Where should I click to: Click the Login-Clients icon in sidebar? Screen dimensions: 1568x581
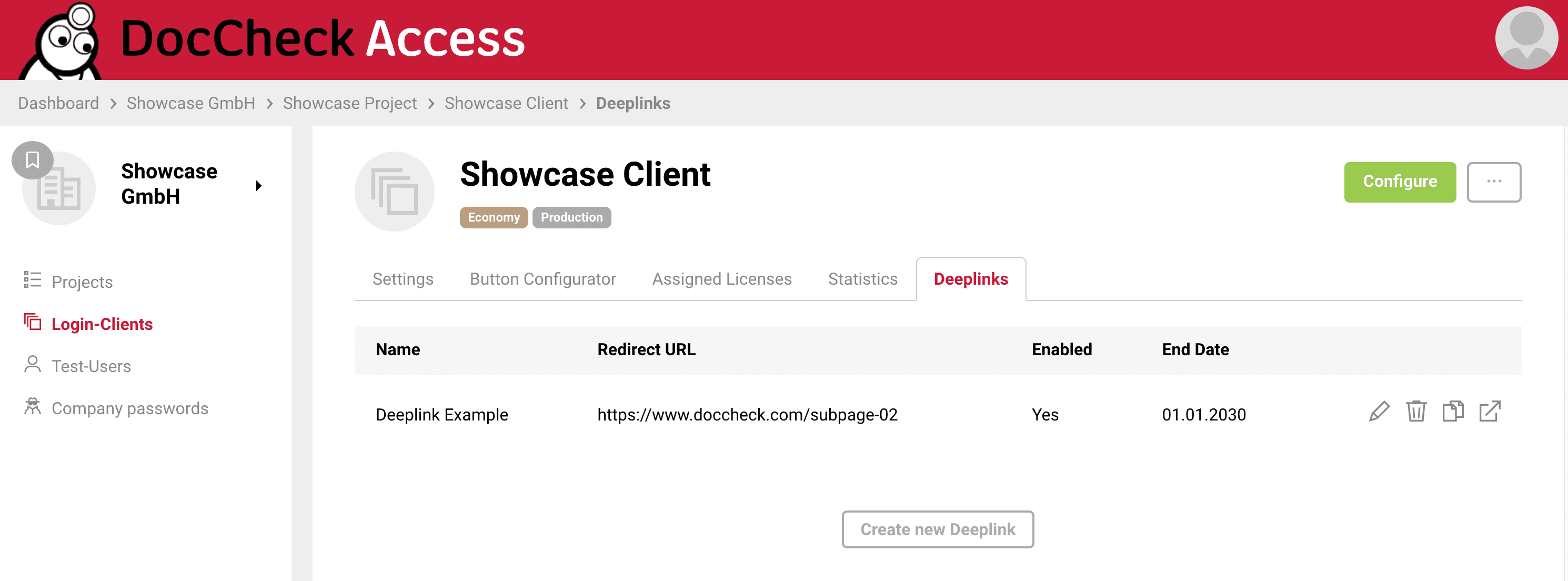[32, 322]
